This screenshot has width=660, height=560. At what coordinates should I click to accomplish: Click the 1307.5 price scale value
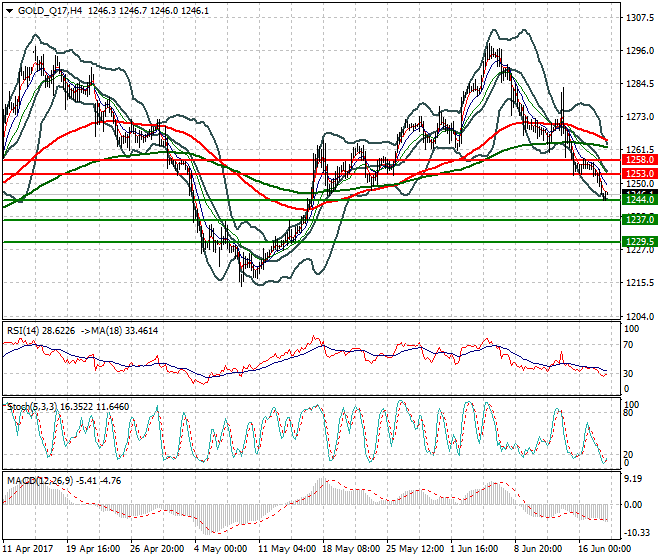point(640,18)
